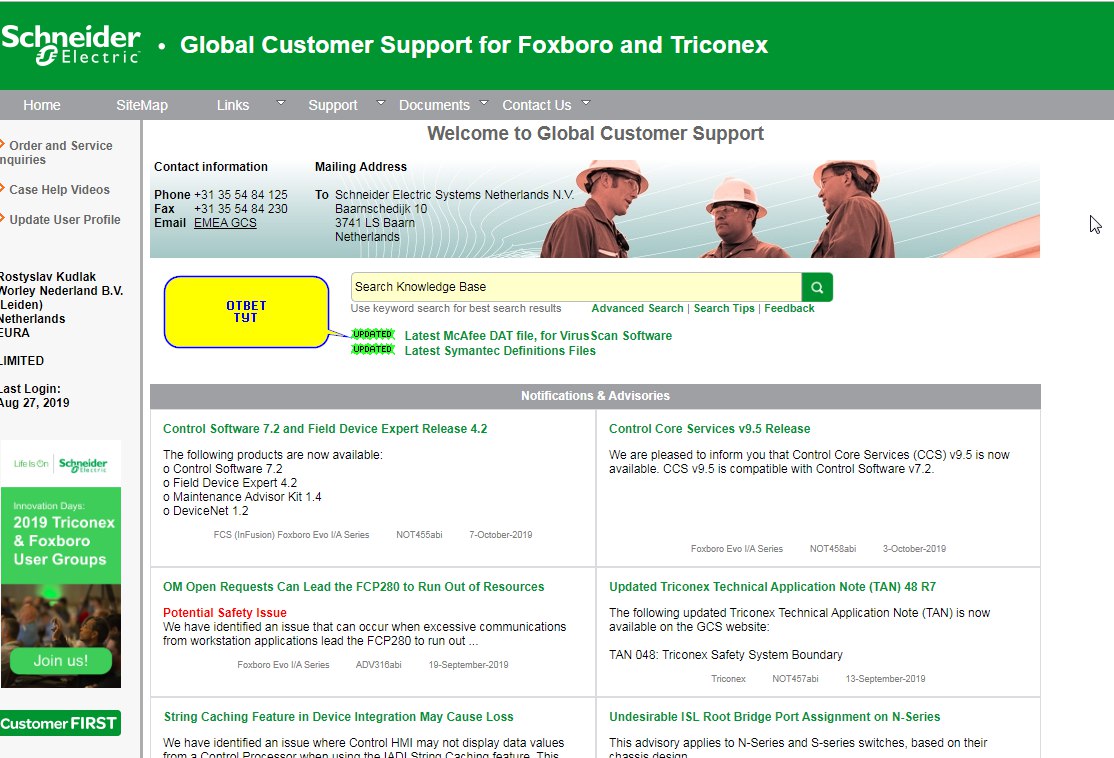The image size is (1114, 758).
Task: Click Join us! button on banner
Action: (x=60, y=661)
